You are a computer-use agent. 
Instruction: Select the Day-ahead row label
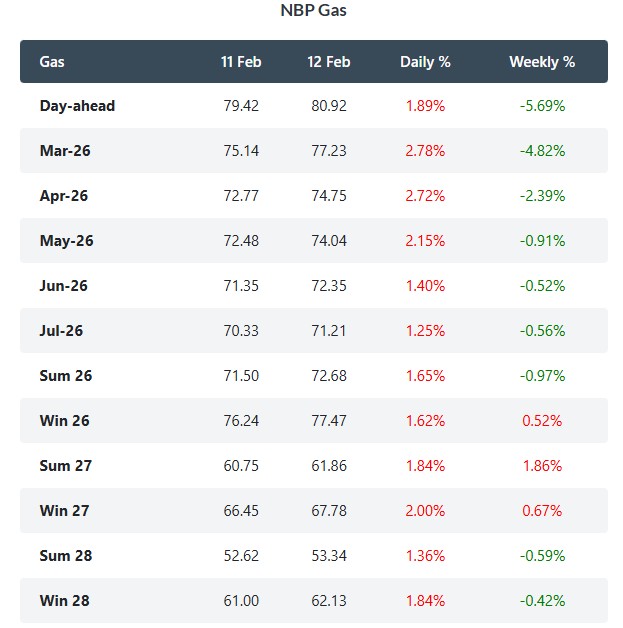coord(77,105)
